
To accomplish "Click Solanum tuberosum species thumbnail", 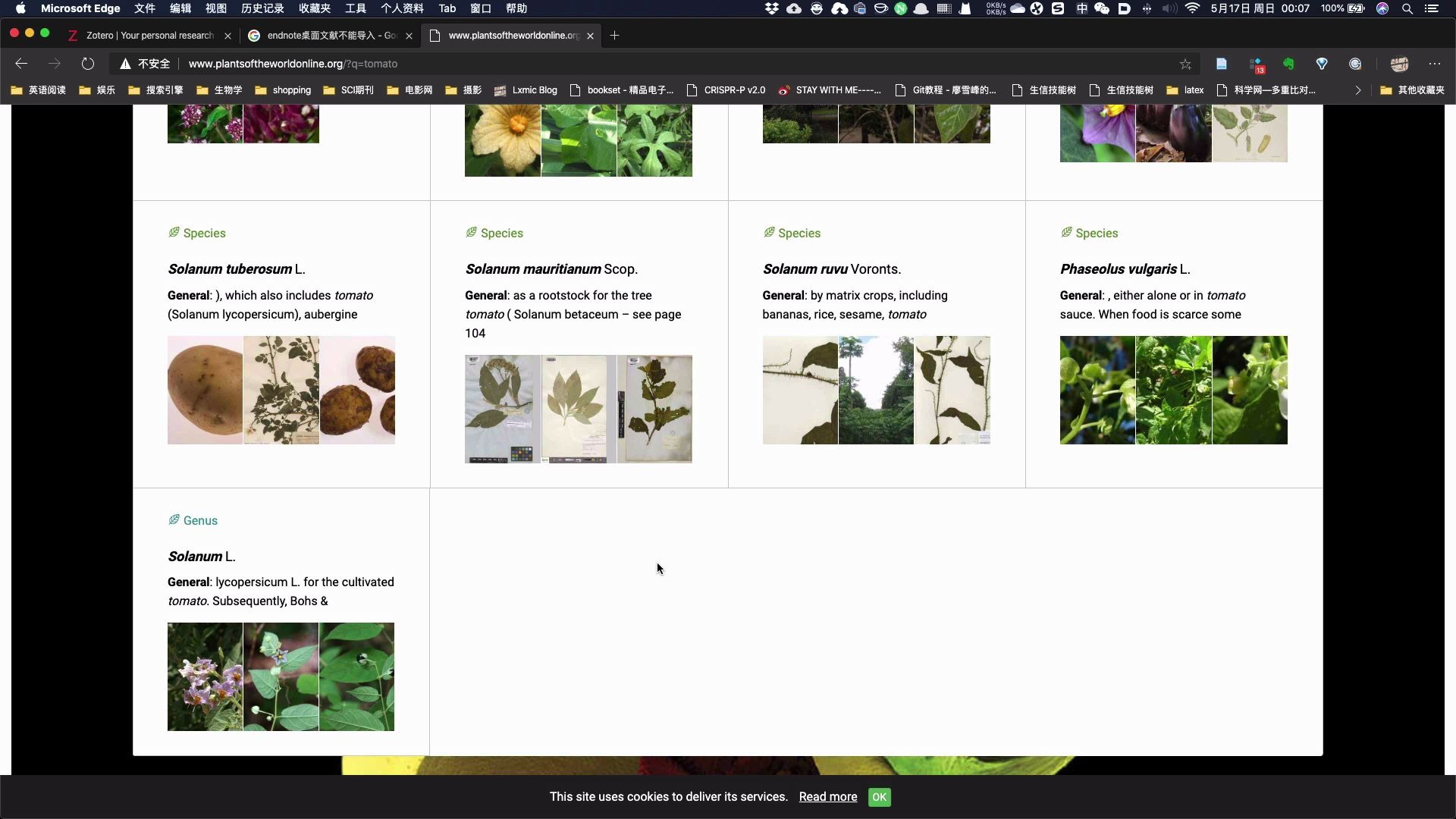I will point(281,388).
